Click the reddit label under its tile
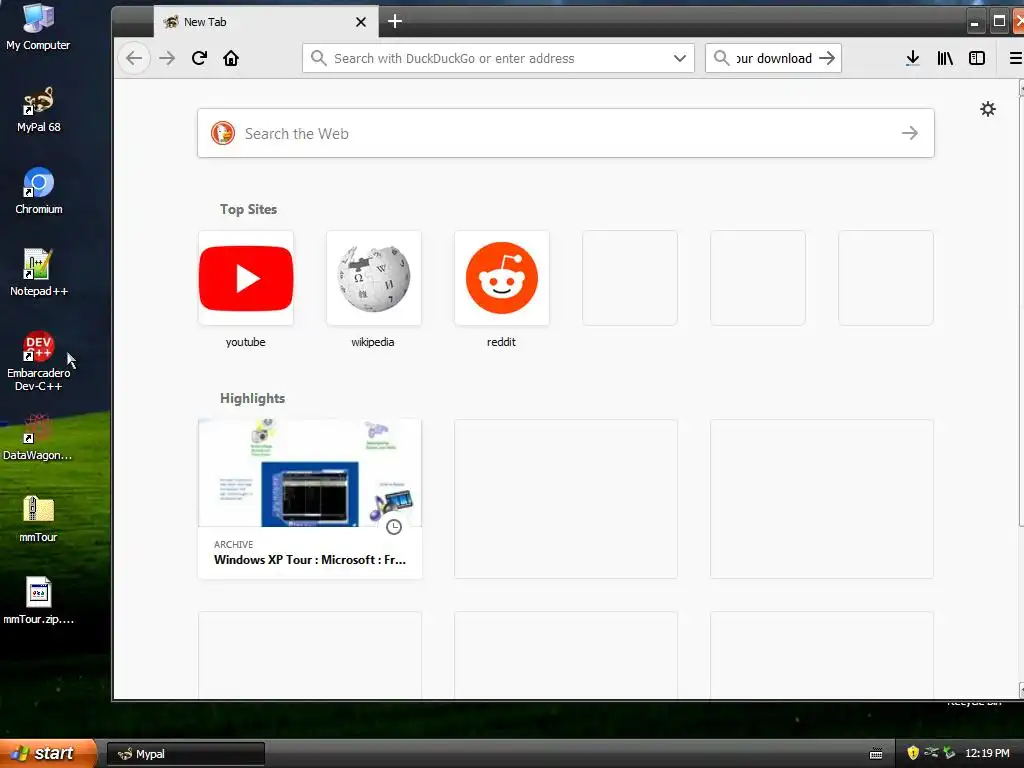1024x768 pixels. [x=501, y=342]
